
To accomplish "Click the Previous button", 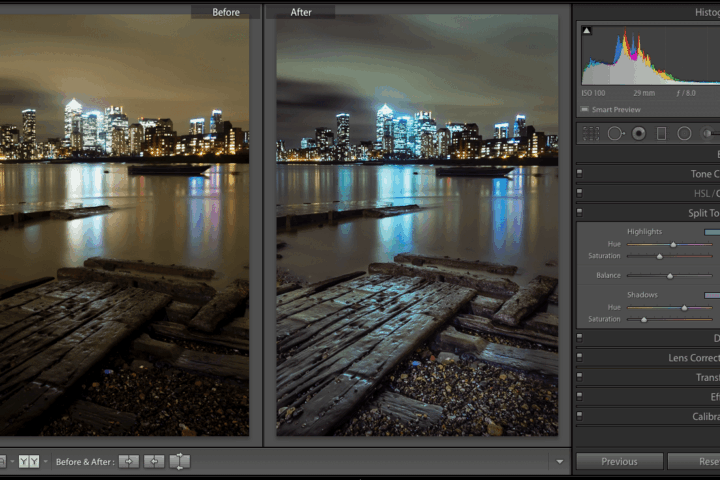I will [619, 461].
